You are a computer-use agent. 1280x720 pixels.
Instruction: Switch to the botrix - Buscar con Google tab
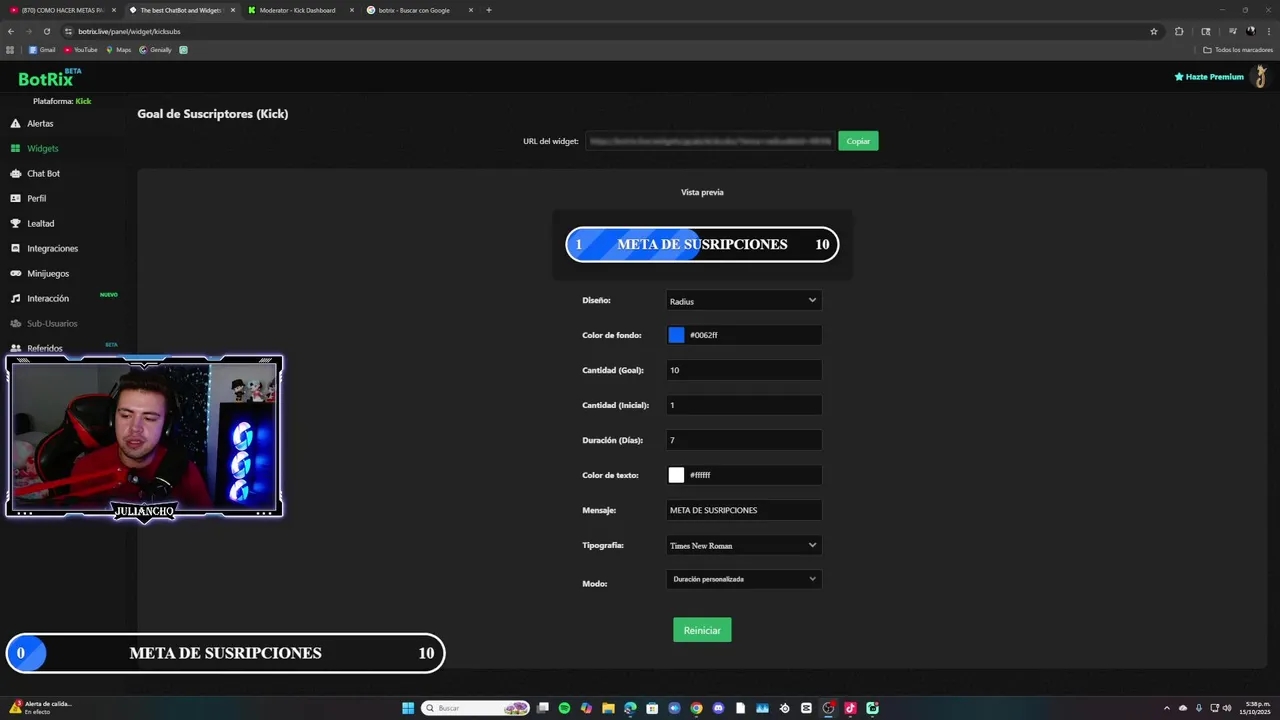420,10
